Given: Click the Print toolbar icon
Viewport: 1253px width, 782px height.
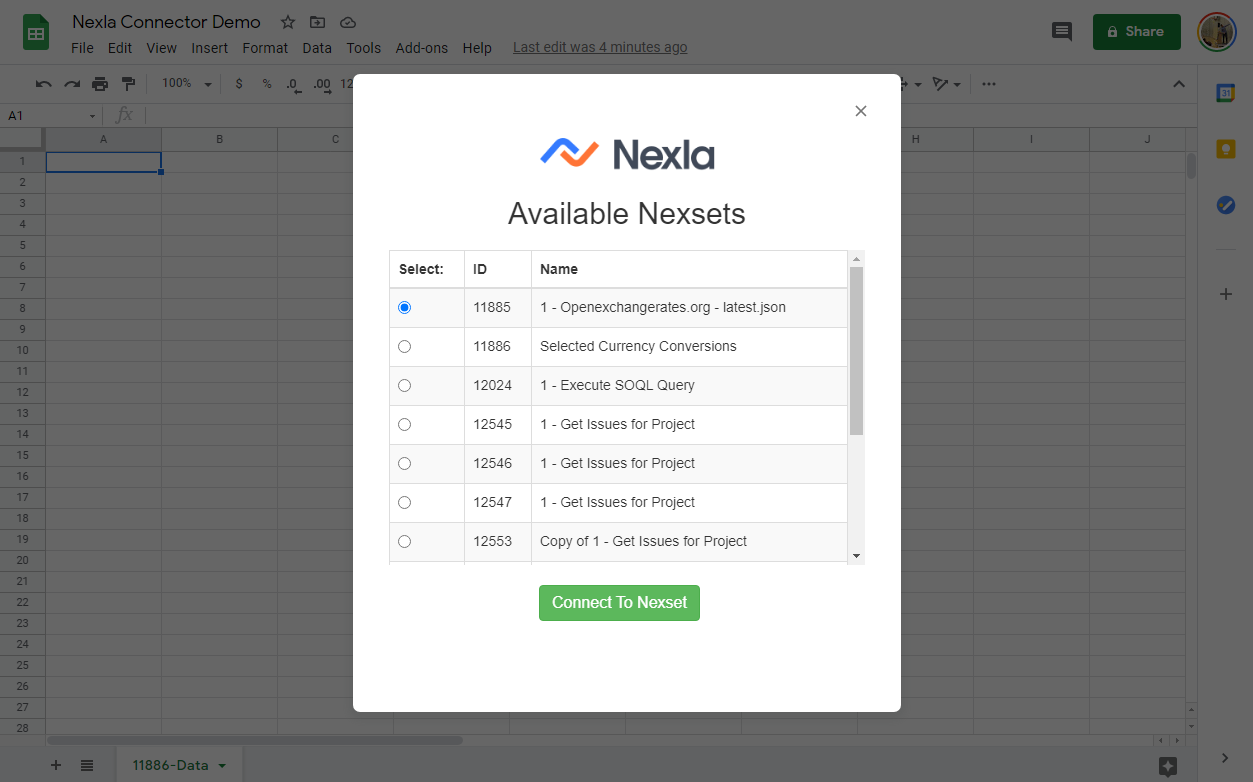Looking at the screenshot, I should point(100,84).
